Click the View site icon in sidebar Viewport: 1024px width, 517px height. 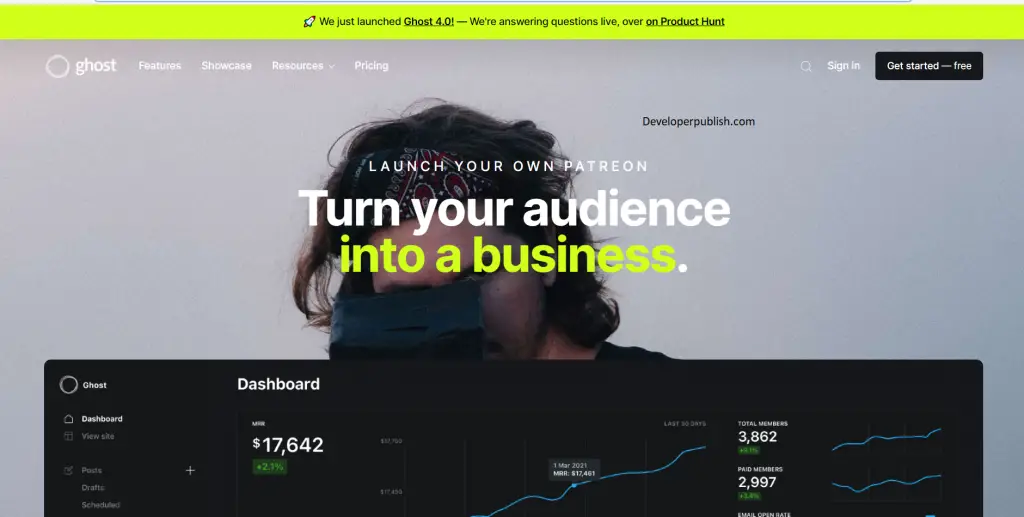click(69, 436)
